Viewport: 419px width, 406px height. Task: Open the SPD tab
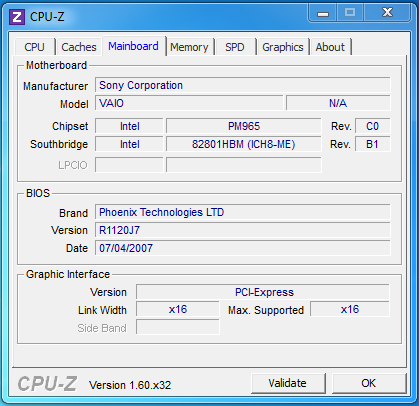235,47
